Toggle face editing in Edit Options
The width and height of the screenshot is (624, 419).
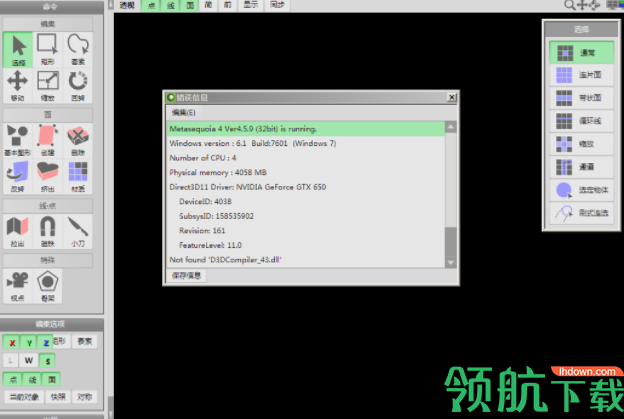[x=51, y=379]
